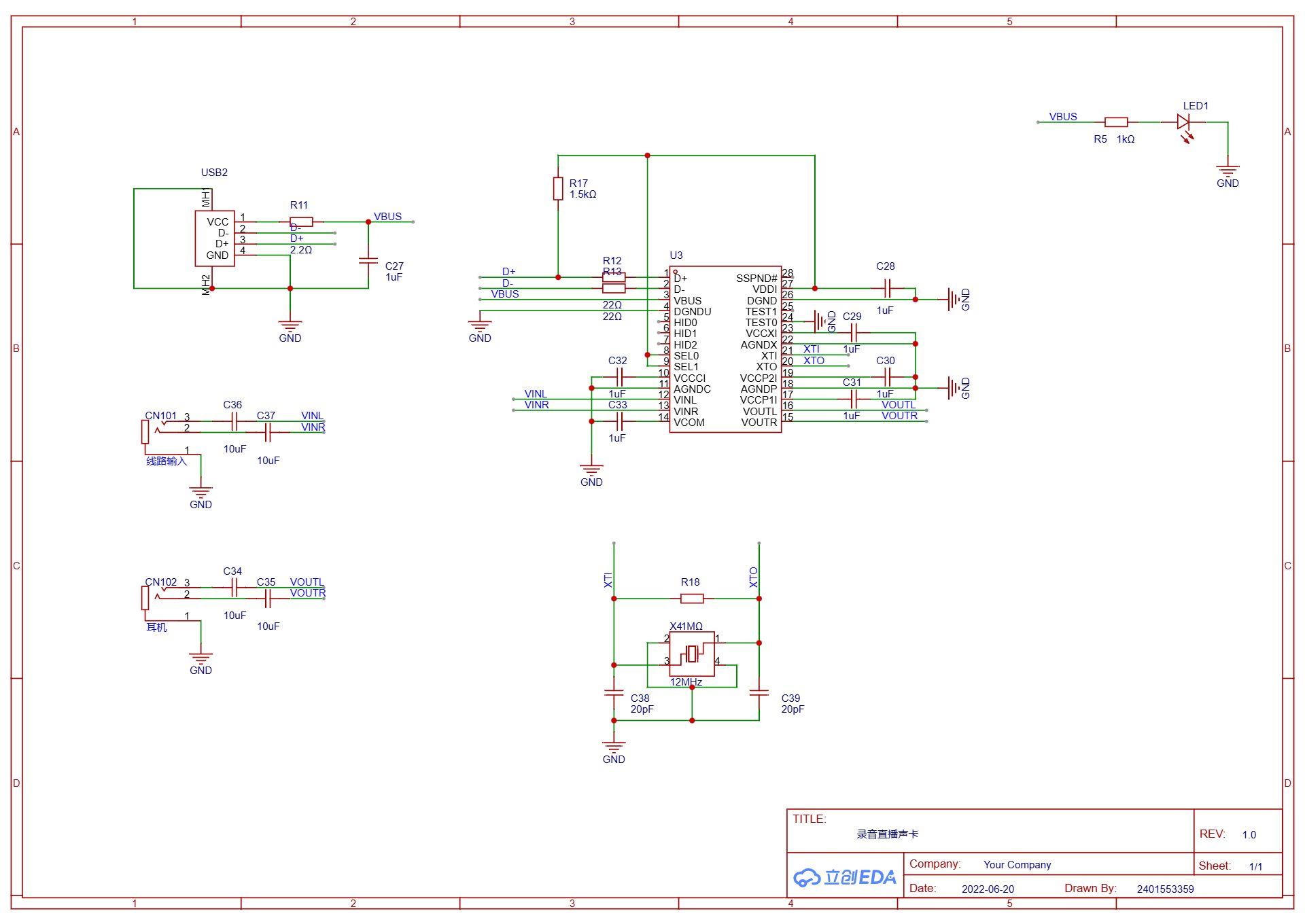Screen dimensions: 1305x924
Task: Click the R17 1.5kΩ resistor
Action: (x=558, y=188)
